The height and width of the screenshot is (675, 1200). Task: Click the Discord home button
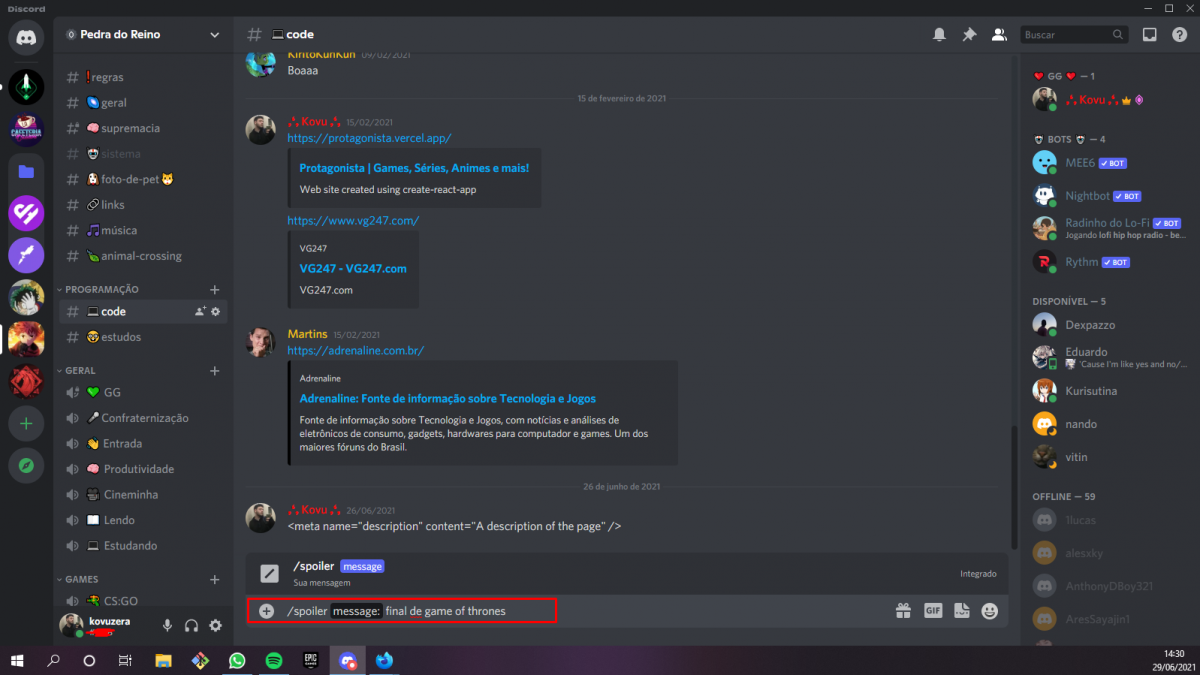25,37
